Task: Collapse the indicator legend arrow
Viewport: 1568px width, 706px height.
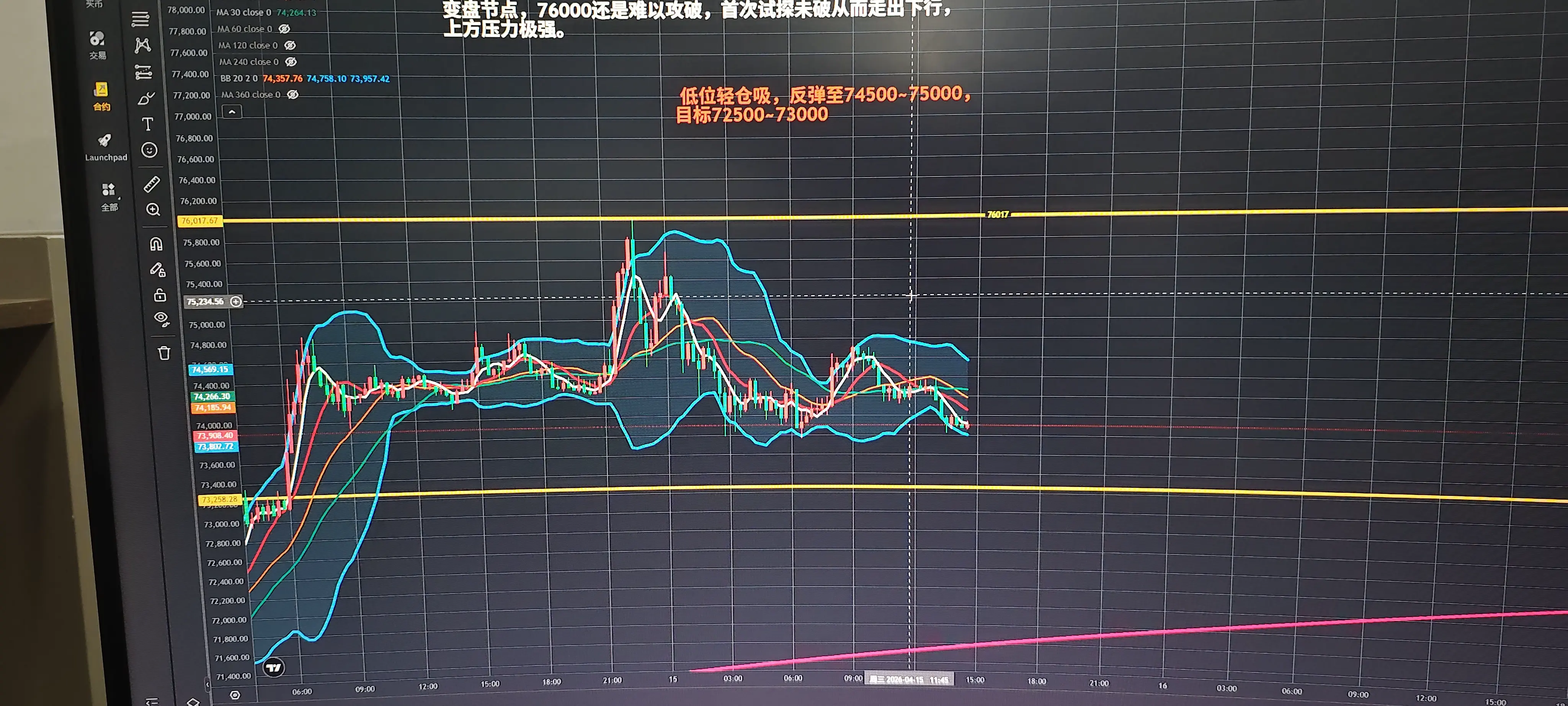Action: 232,112
